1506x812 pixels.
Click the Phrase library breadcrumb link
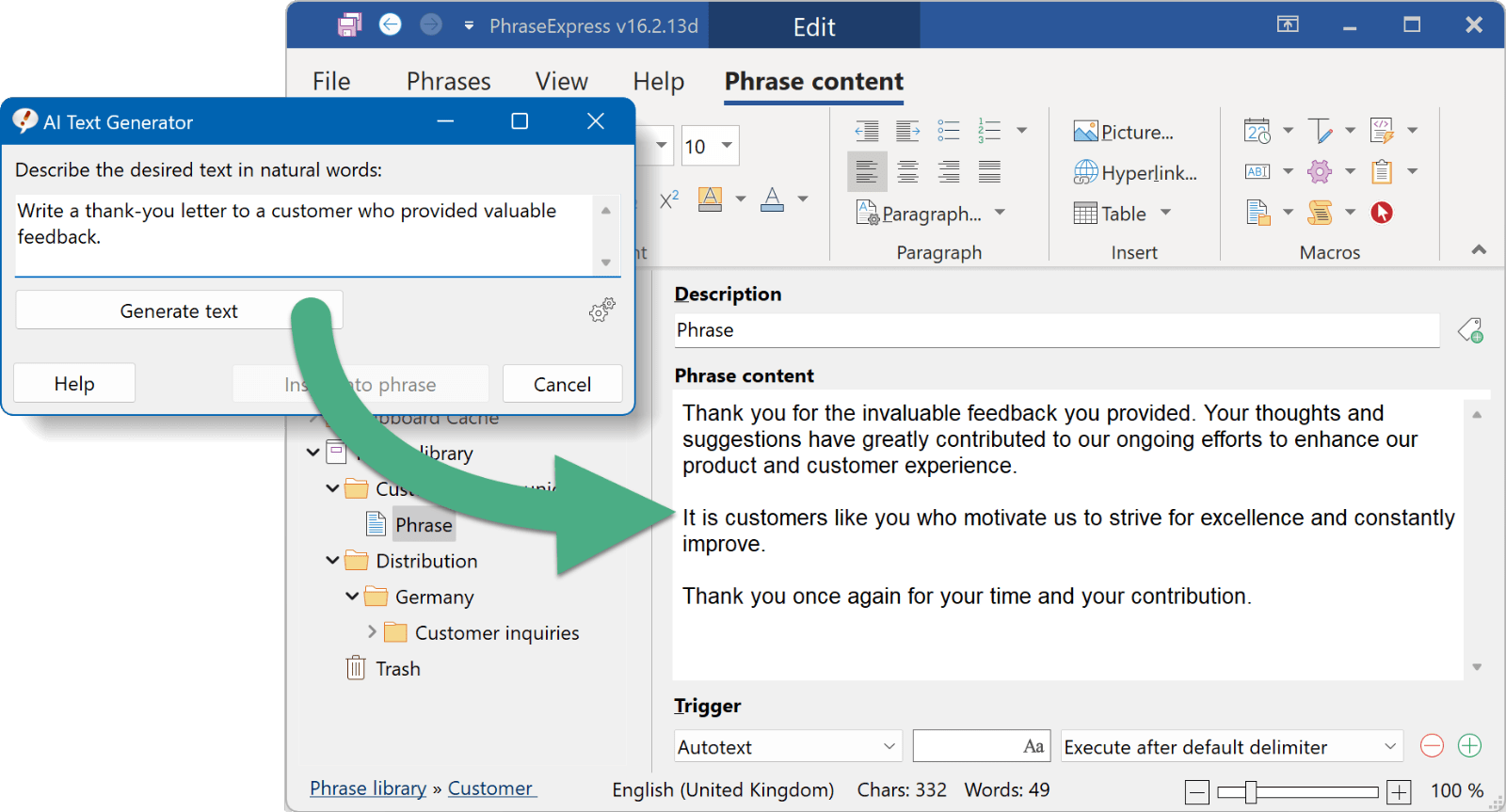[x=368, y=788]
